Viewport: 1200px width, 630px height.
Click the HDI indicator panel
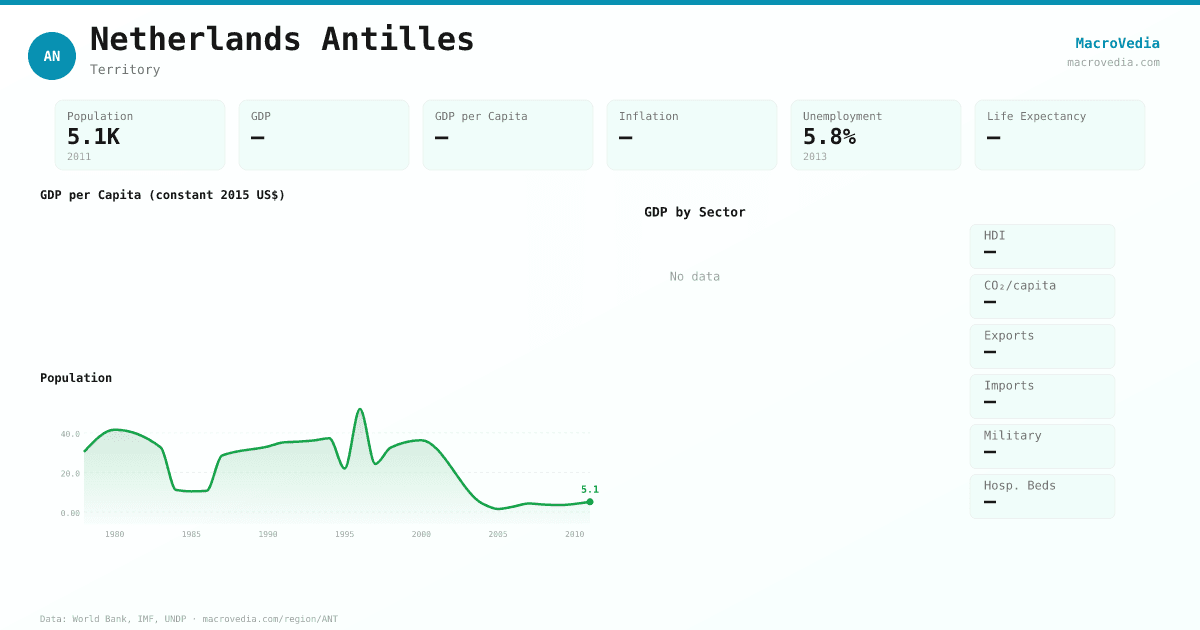tap(1042, 246)
